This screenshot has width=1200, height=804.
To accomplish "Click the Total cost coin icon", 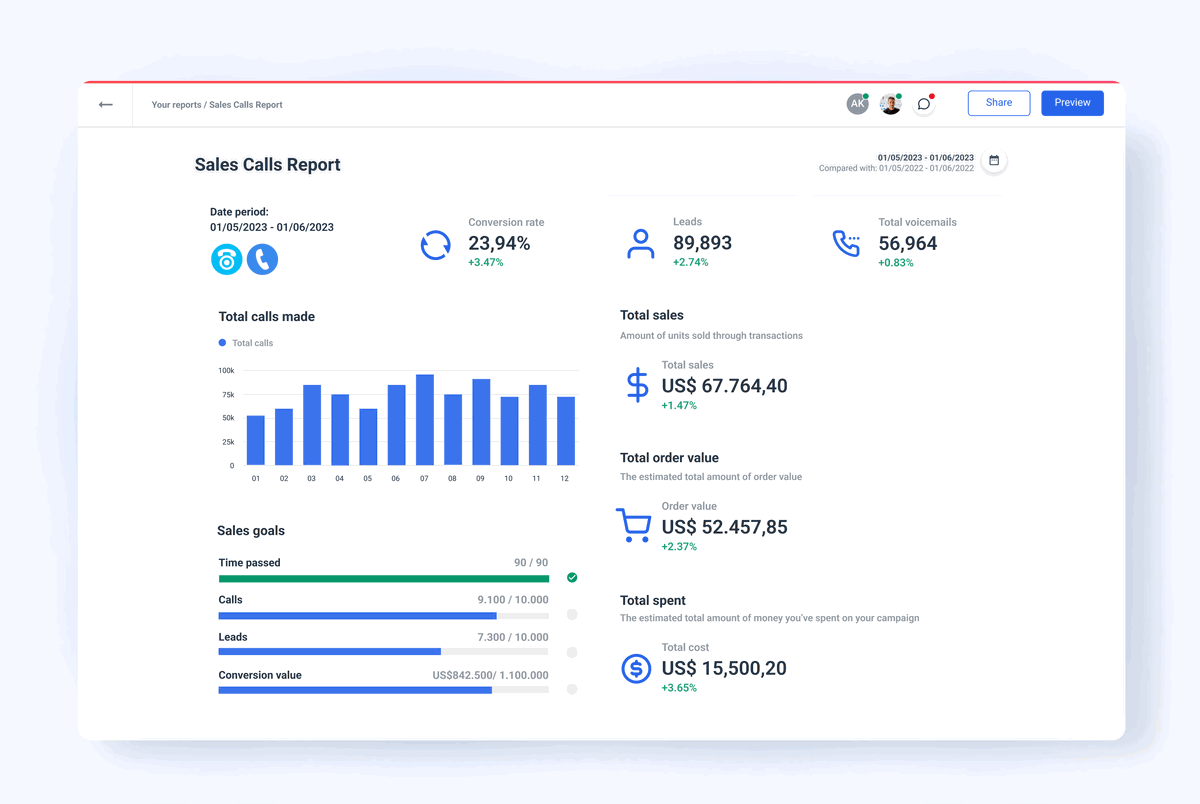I will [x=637, y=668].
